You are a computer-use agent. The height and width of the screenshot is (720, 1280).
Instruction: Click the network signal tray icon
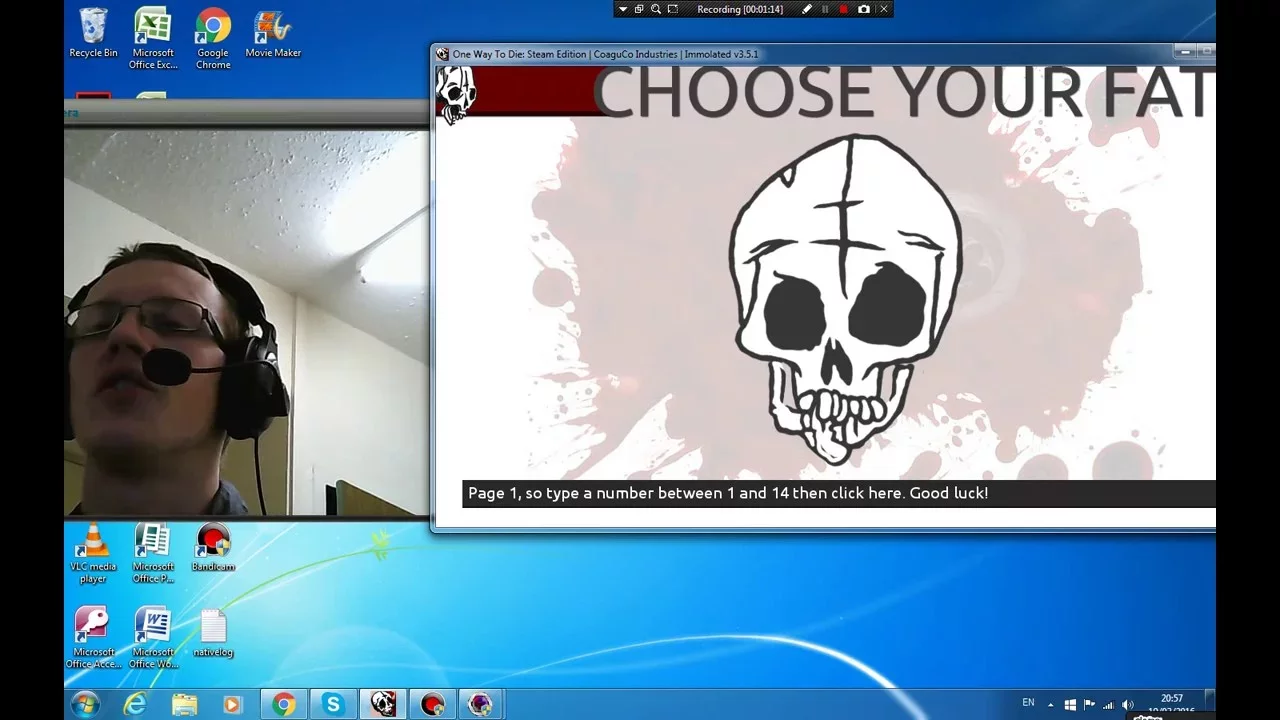coord(1108,705)
